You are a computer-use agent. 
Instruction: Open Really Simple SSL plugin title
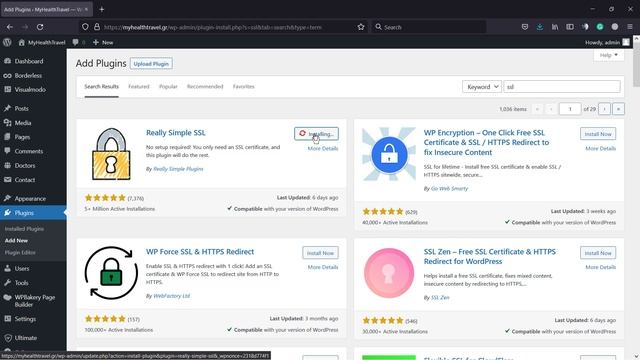(x=176, y=133)
